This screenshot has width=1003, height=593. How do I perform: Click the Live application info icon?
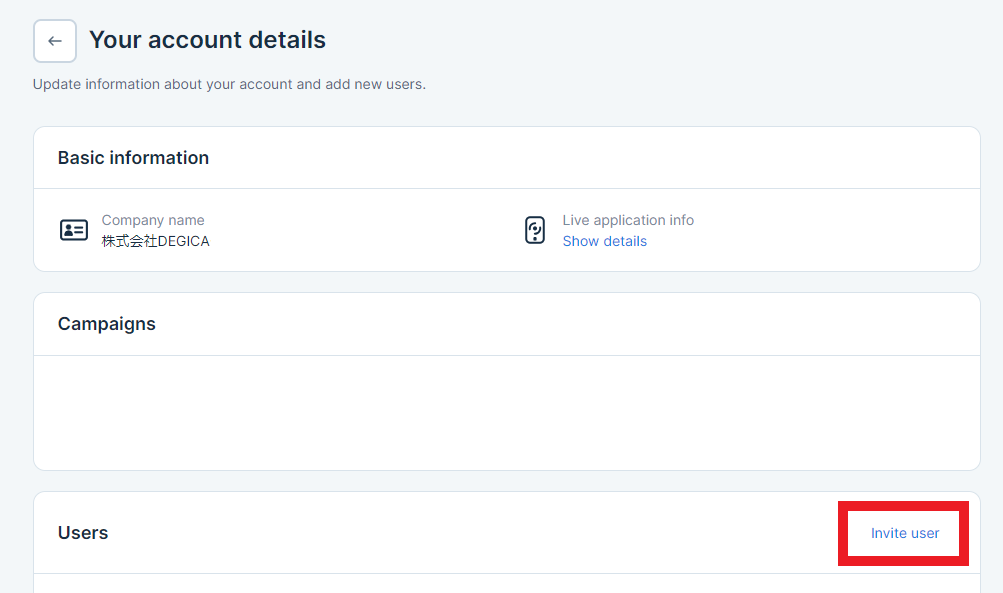pyautogui.click(x=535, y=230)
